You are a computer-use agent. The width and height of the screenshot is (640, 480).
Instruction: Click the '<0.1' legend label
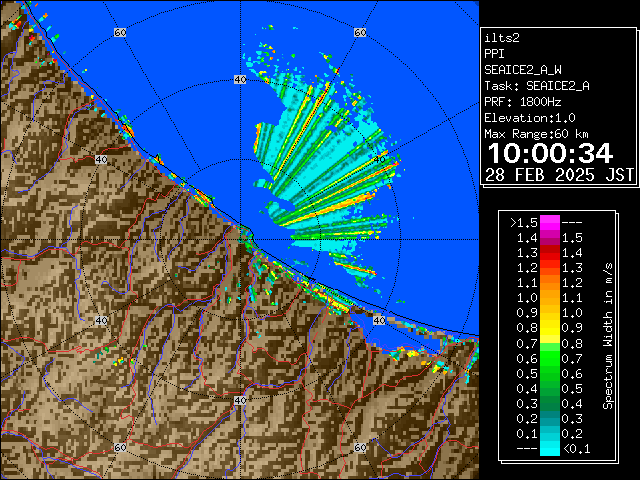point(577,449)
